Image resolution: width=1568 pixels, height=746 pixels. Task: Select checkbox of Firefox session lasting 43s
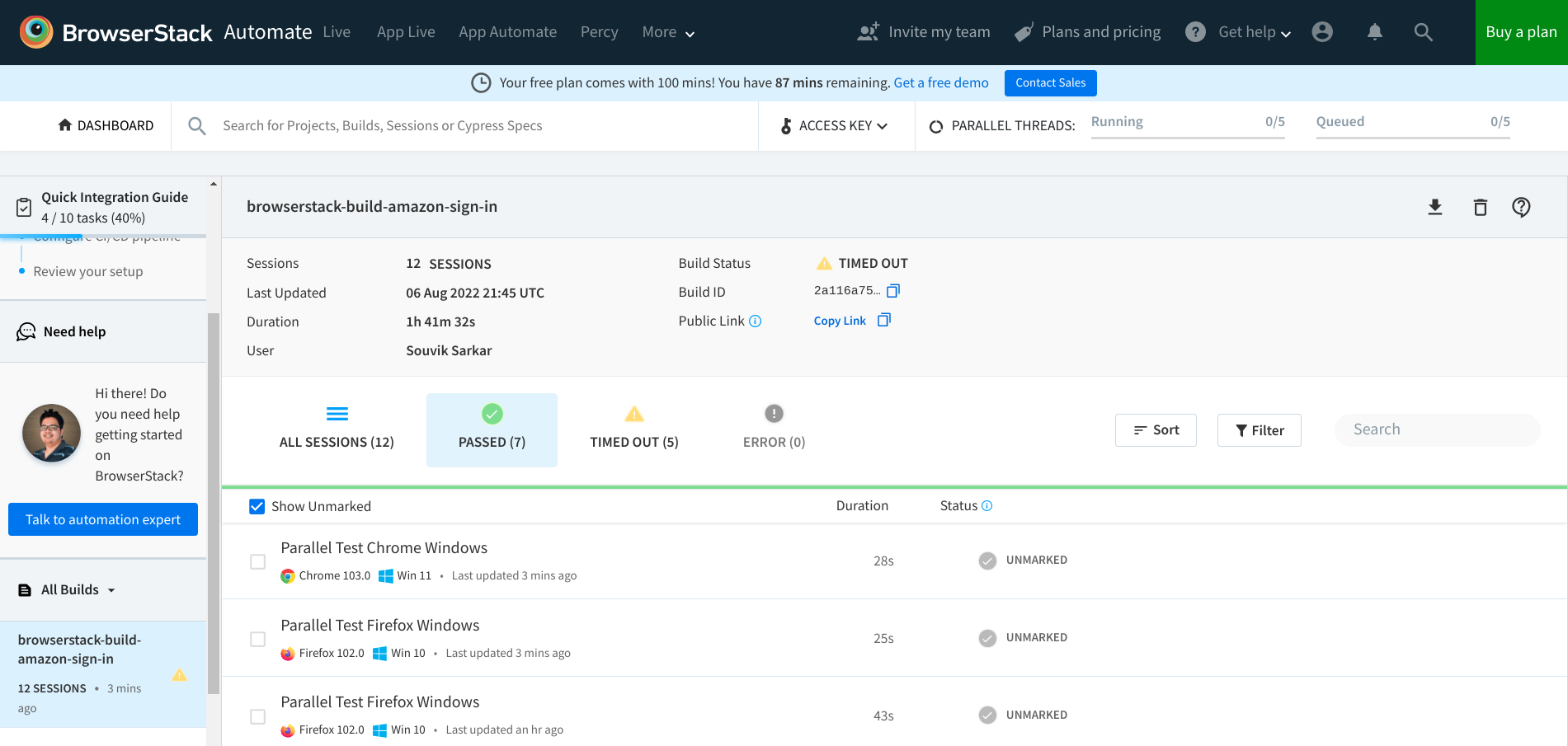click(x=258, y=716)
